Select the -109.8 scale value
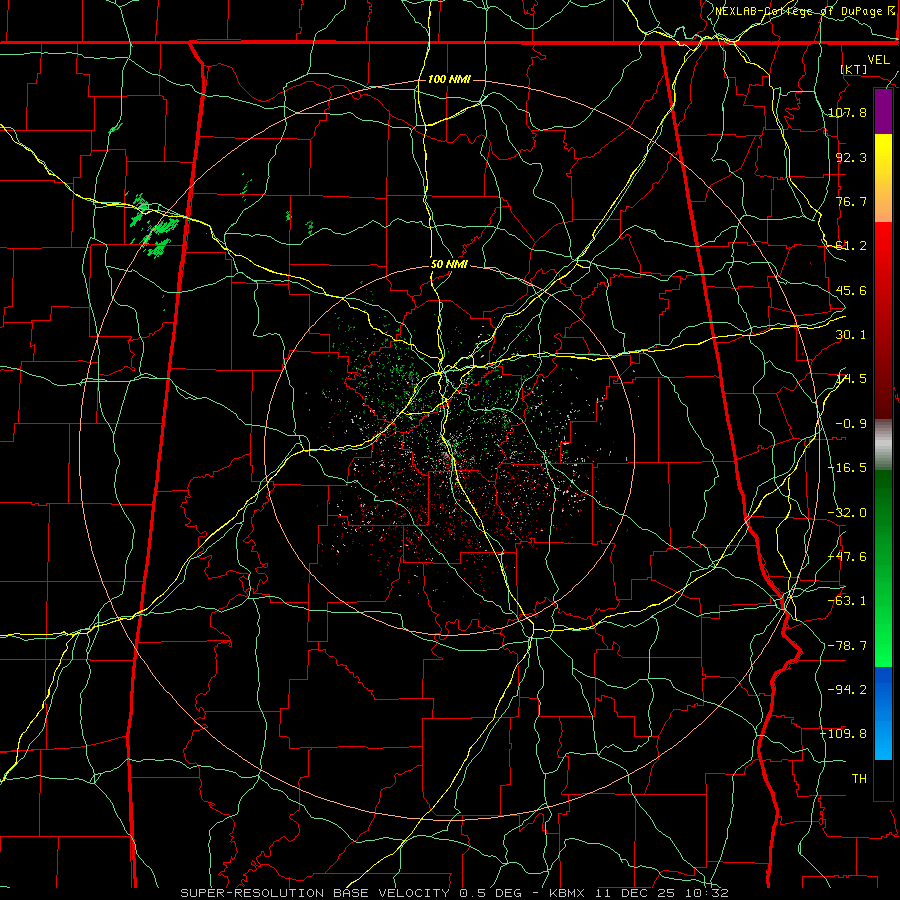The width and height of the screenshot is (900, 900). [x=844, y=734]
